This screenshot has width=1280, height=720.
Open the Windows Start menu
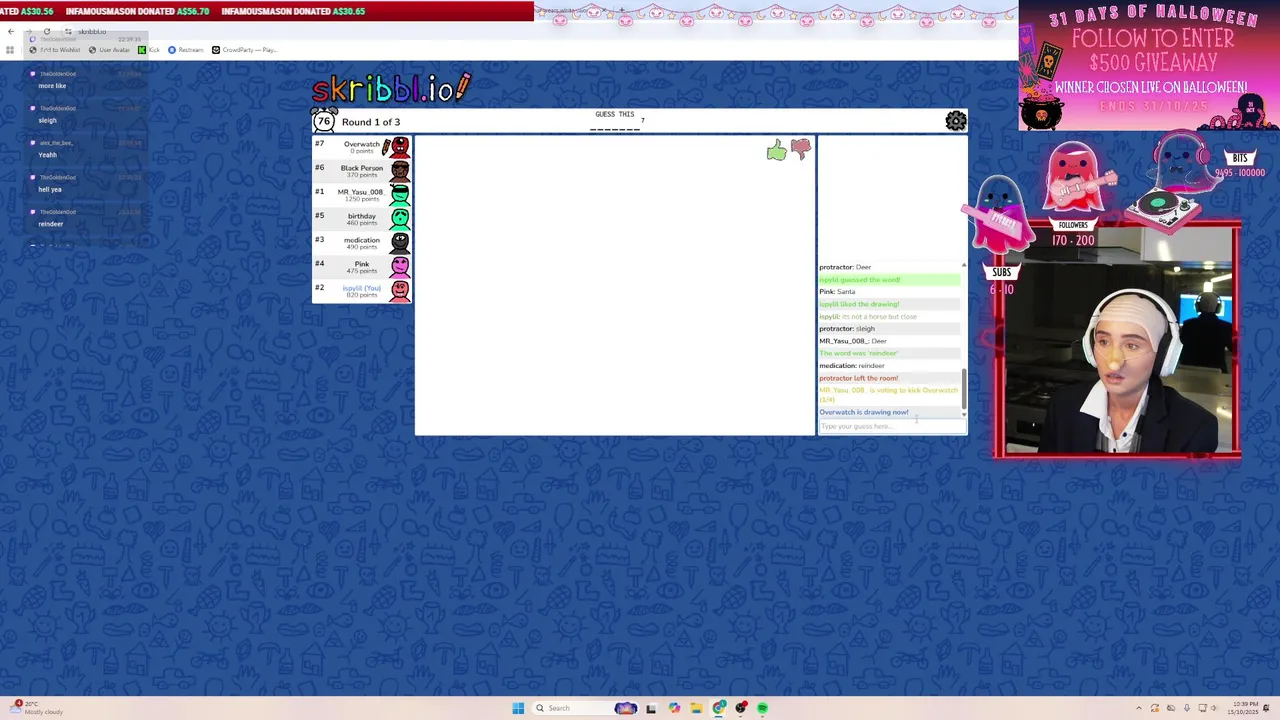[518, 708]
